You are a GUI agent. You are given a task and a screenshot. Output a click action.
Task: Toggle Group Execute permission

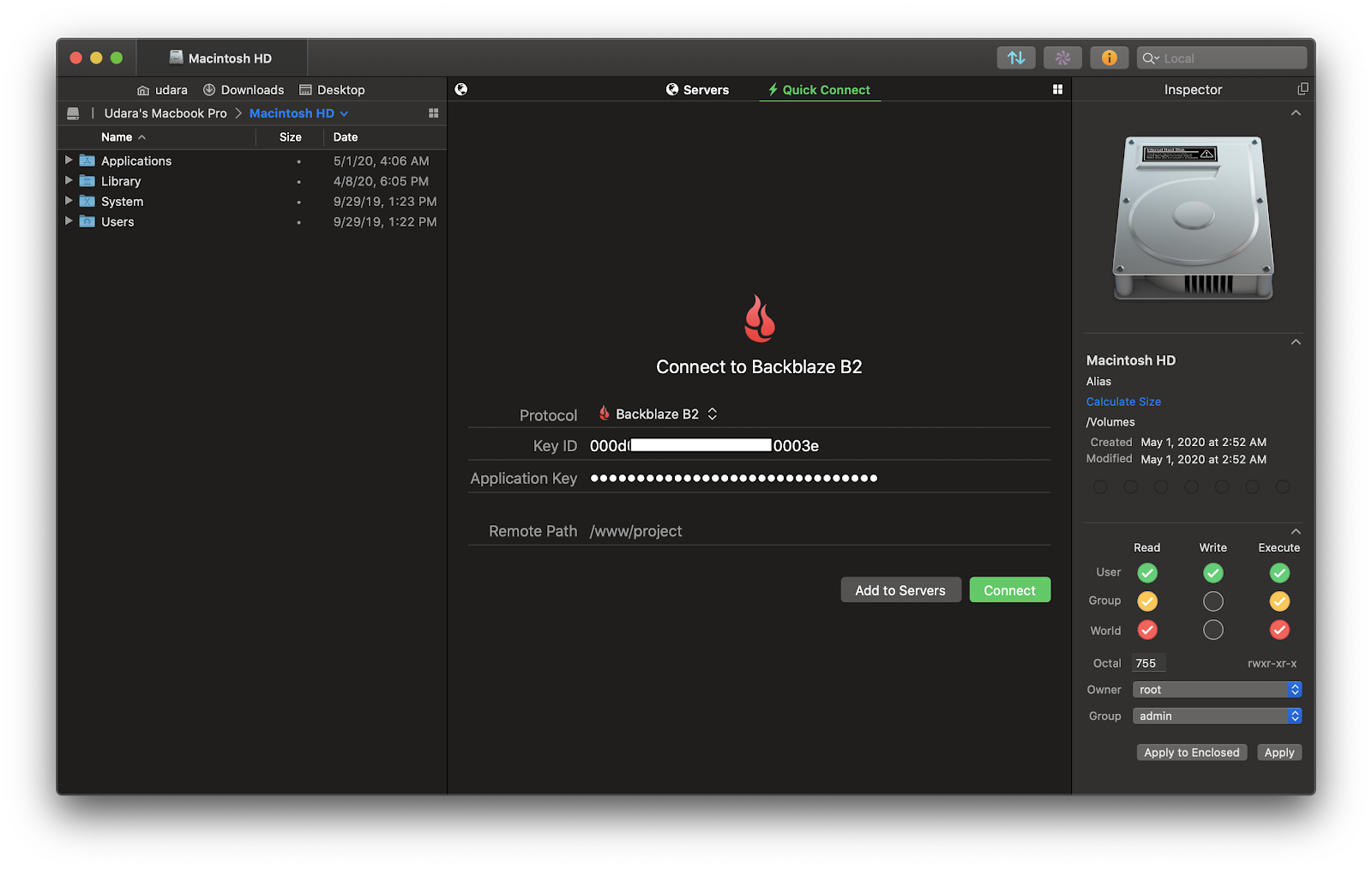tap(1279, 601)
